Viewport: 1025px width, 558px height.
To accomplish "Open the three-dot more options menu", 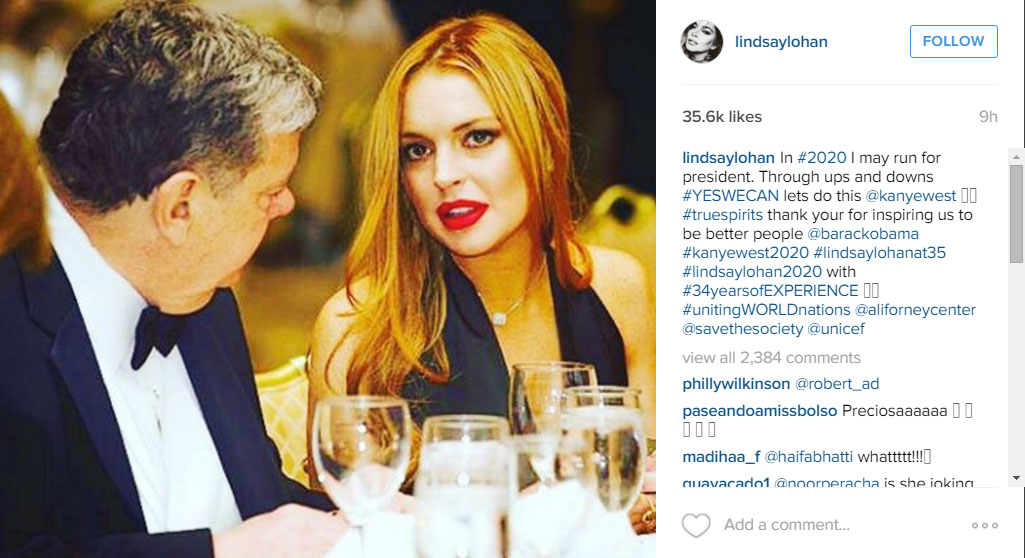I will point(984,525).
